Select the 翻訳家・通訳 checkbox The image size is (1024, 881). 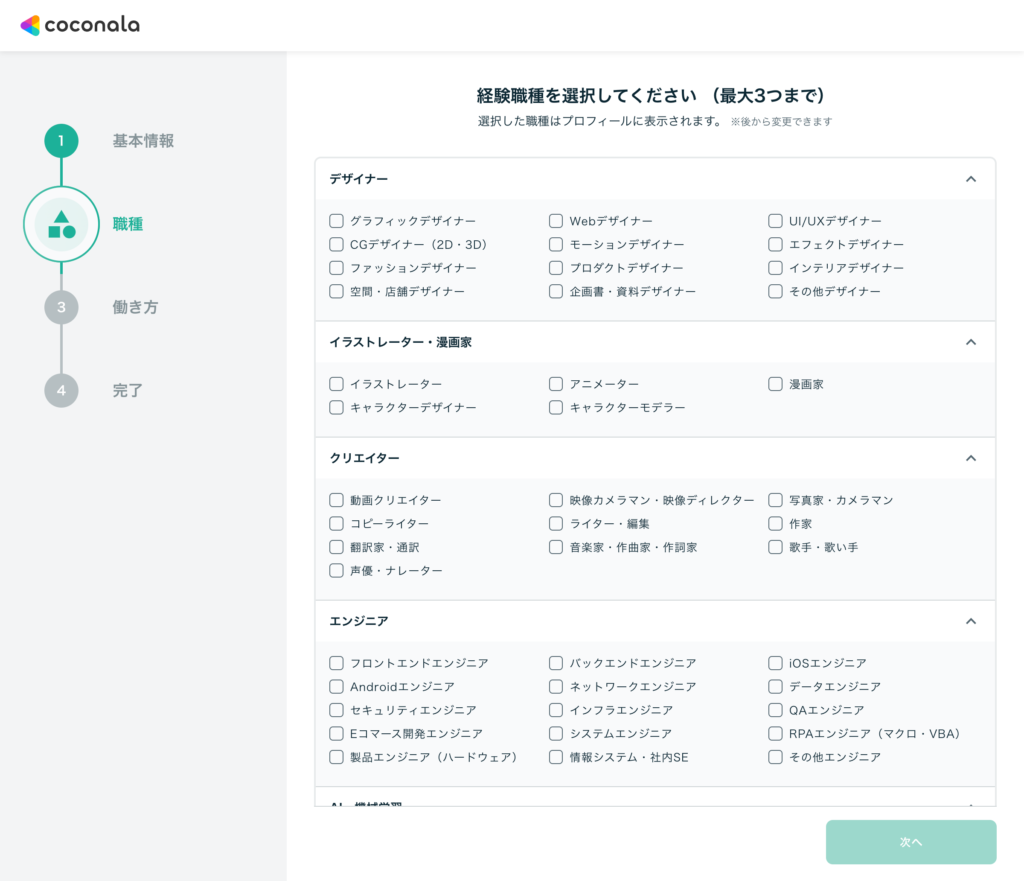click(336, 547)
